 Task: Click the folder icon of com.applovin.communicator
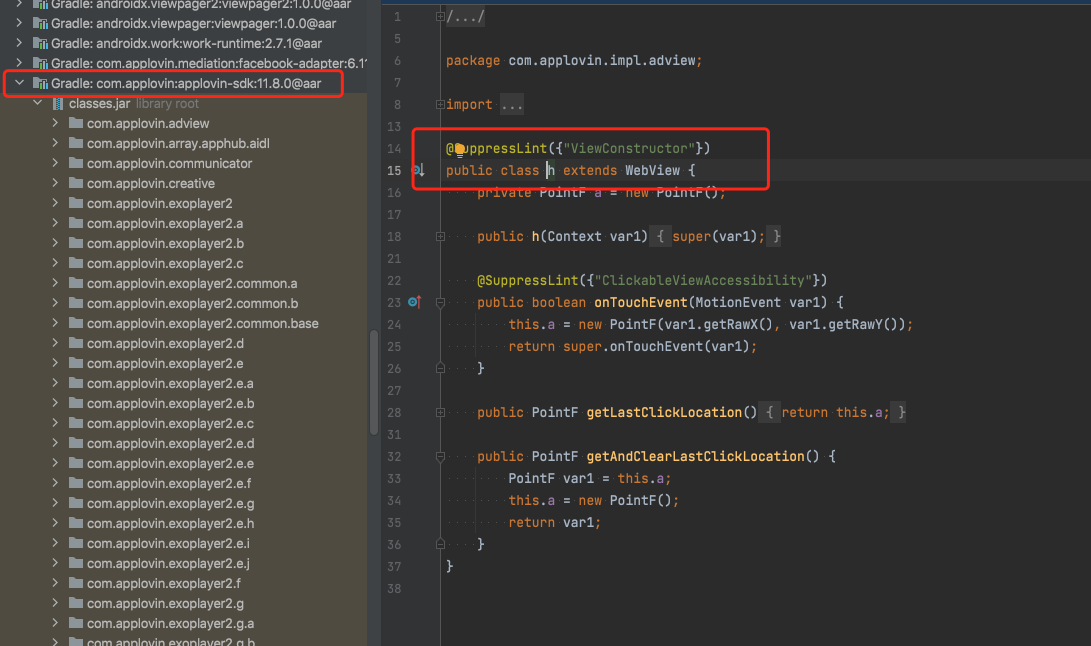point(75,163)
